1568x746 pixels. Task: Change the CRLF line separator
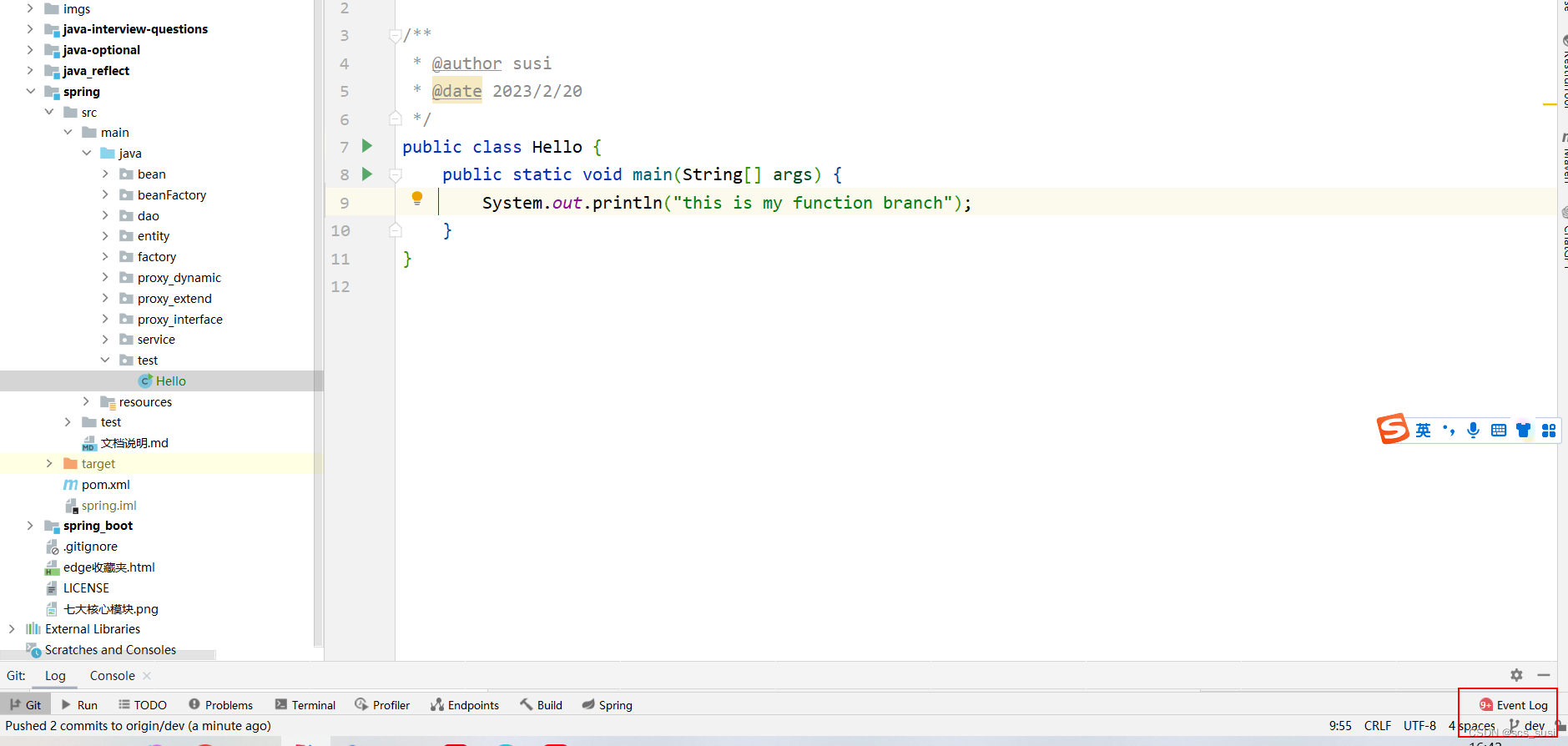(x=1378, y=726)
